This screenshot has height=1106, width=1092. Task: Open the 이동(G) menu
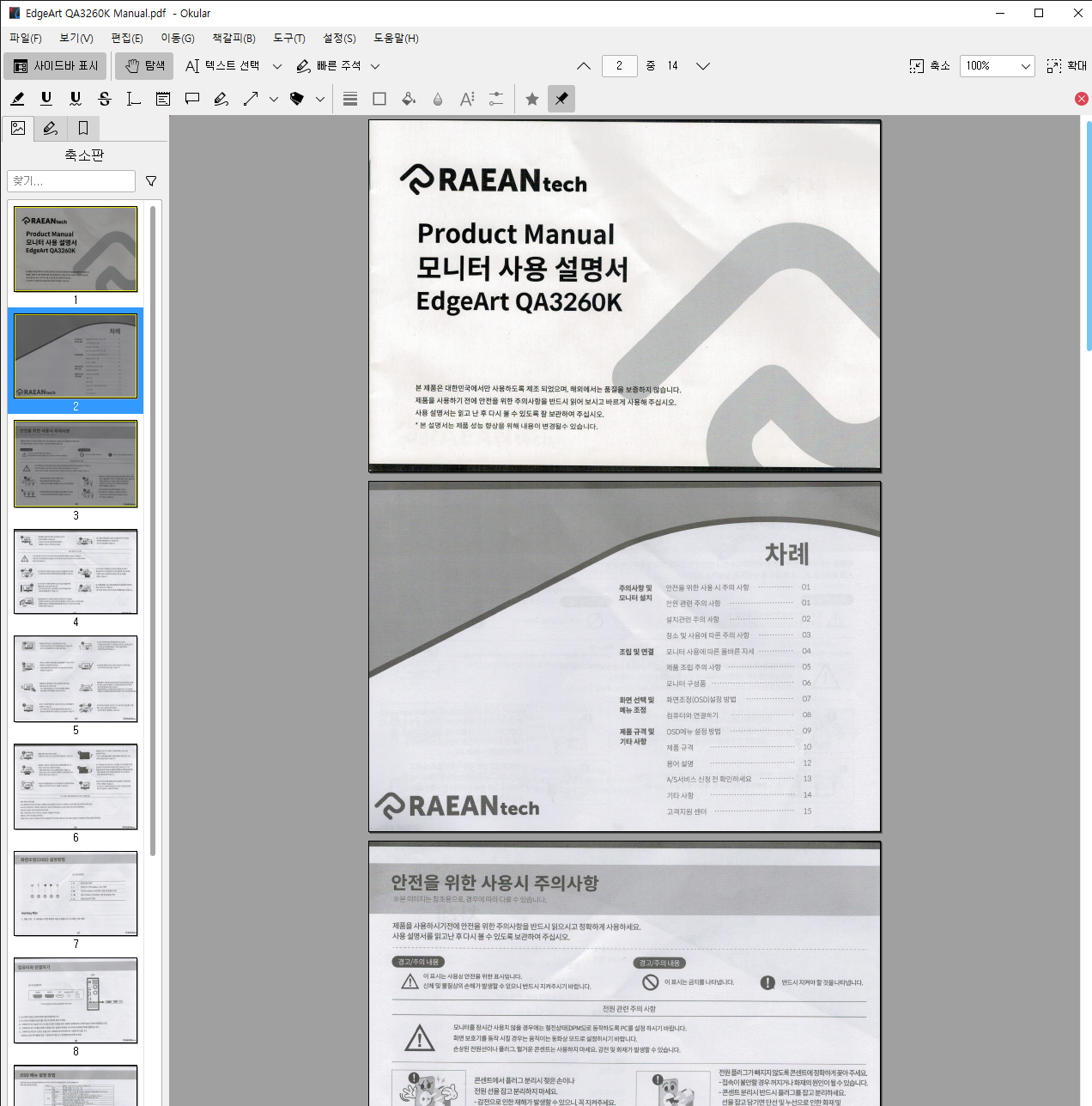click(178, 38)
